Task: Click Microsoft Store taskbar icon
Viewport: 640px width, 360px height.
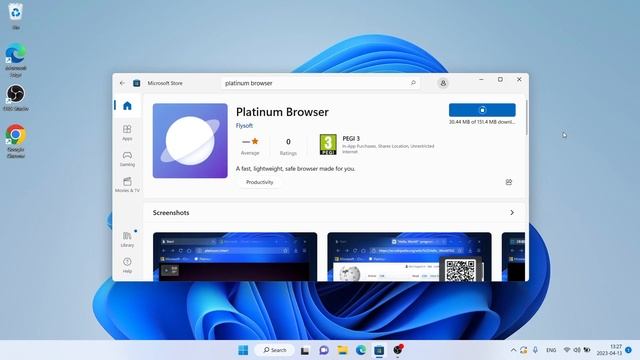Action: [x=379, y=350]
